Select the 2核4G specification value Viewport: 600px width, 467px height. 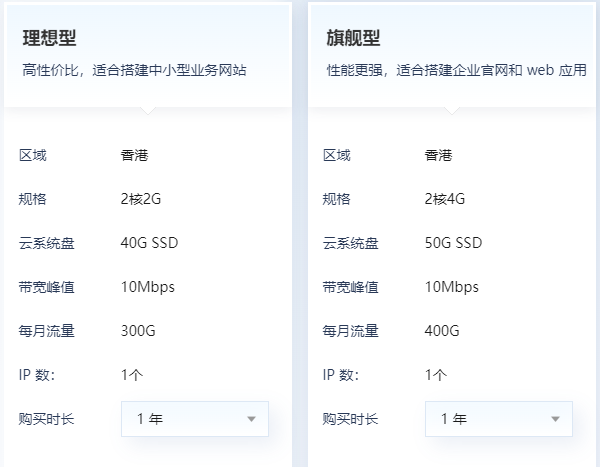(445, 199)
